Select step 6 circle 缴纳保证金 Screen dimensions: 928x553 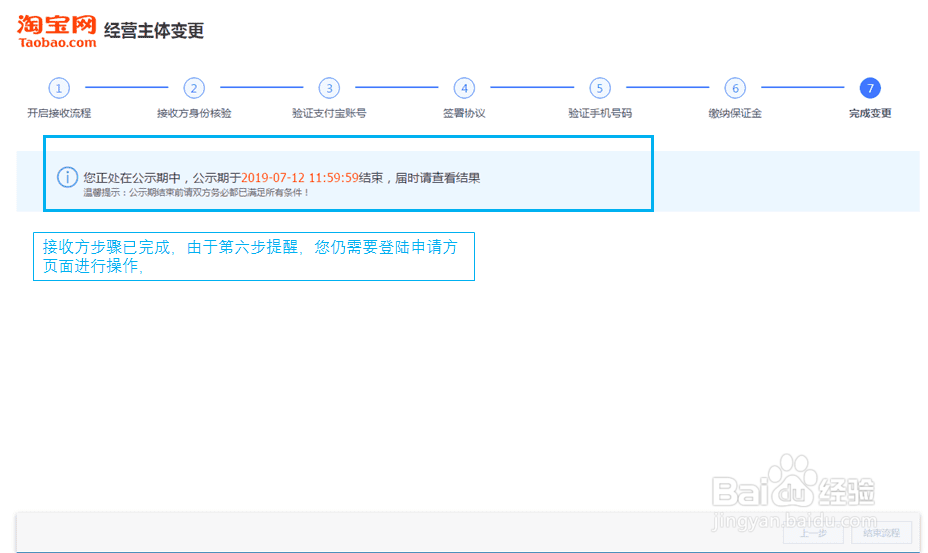tap(735, 88)
